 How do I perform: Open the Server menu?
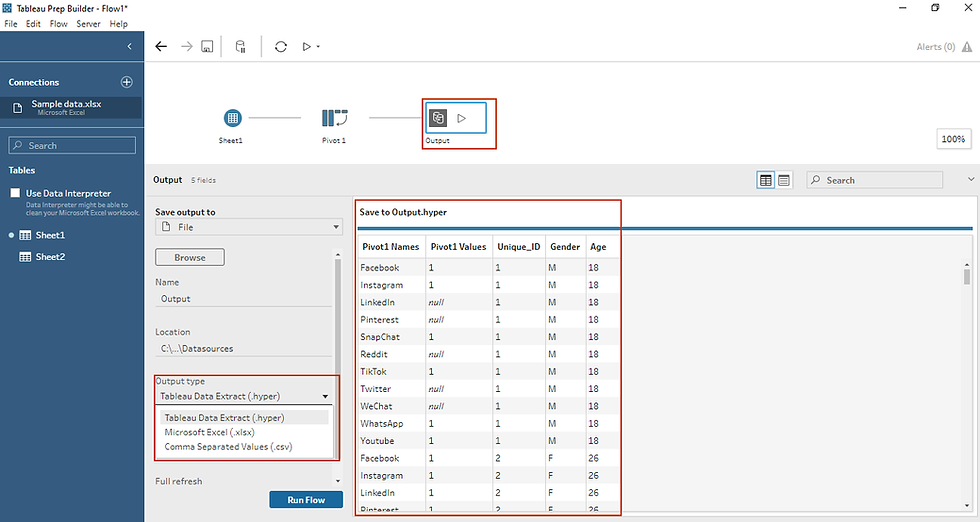coord(88,24)
